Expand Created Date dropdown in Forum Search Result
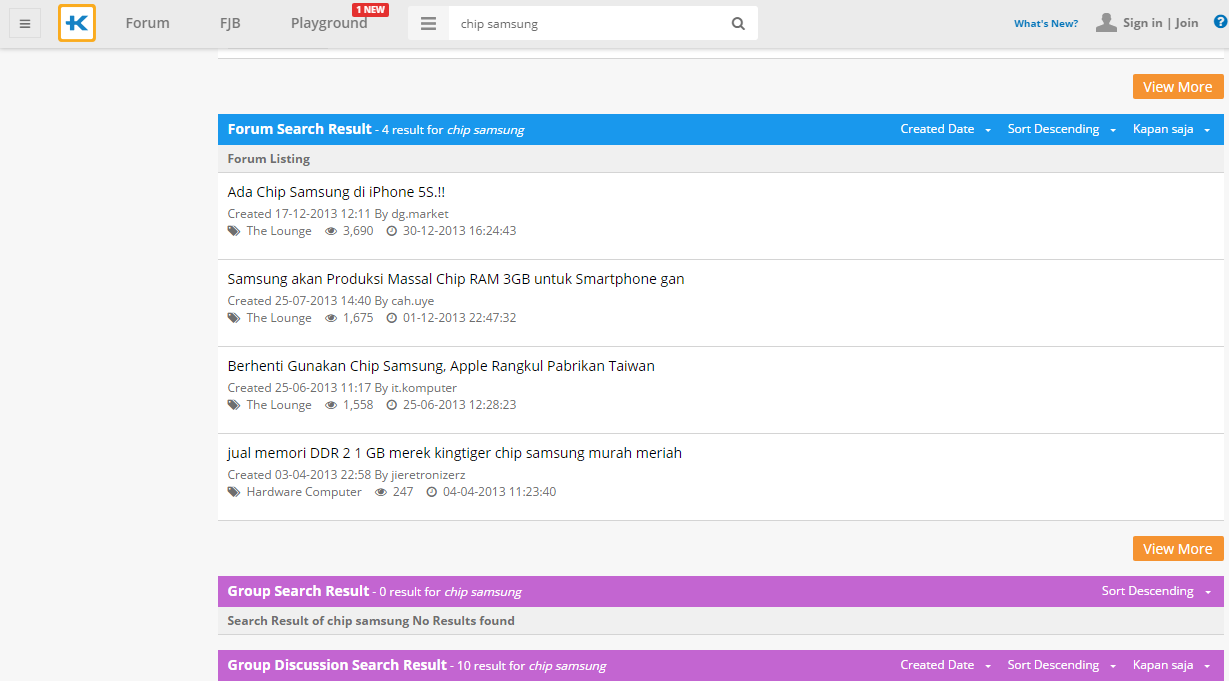Screen dimensions: 1229x685 point(946,129)
